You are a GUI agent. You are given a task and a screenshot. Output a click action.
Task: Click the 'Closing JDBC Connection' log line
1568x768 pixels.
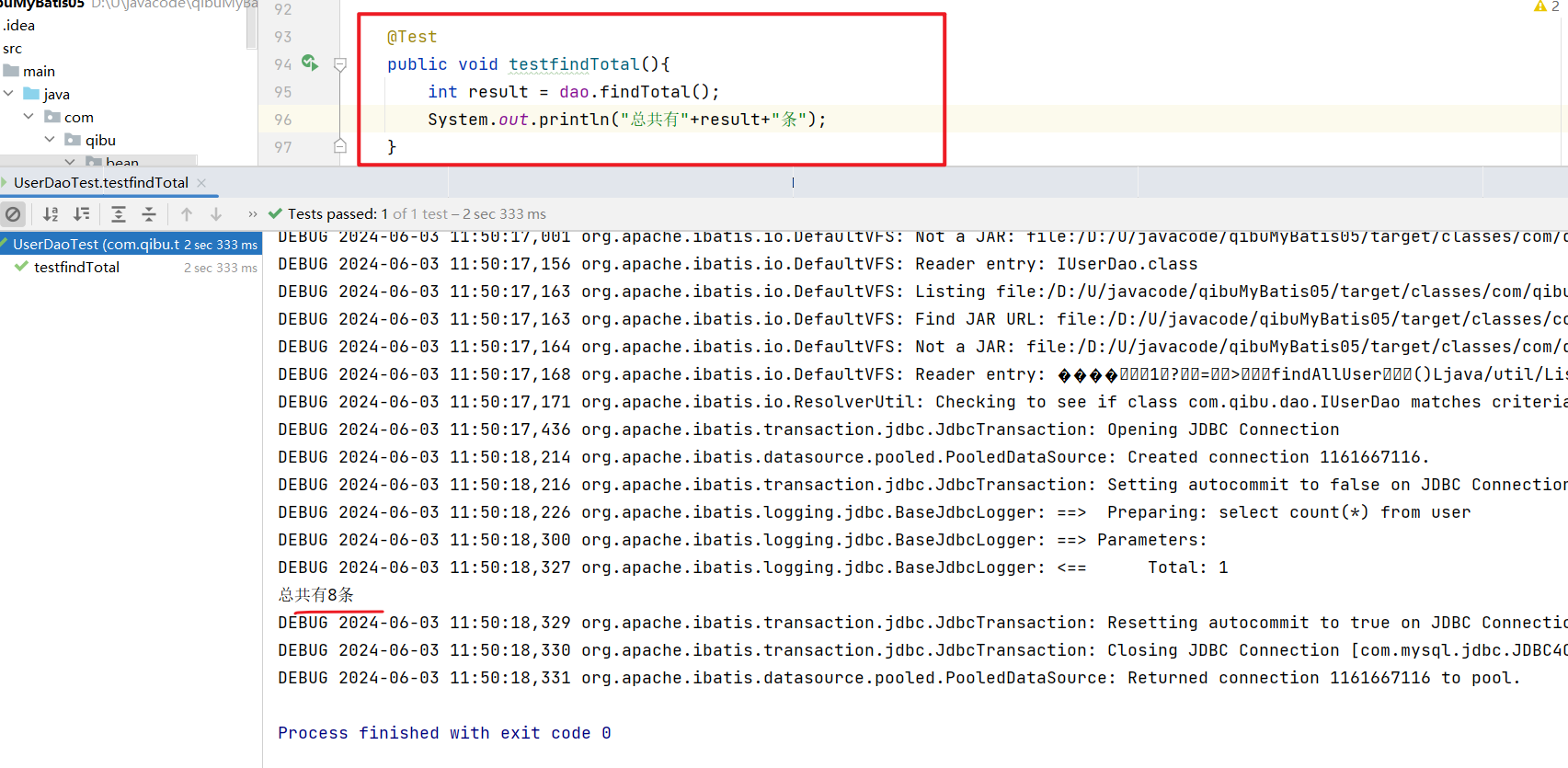click(922, 650)
